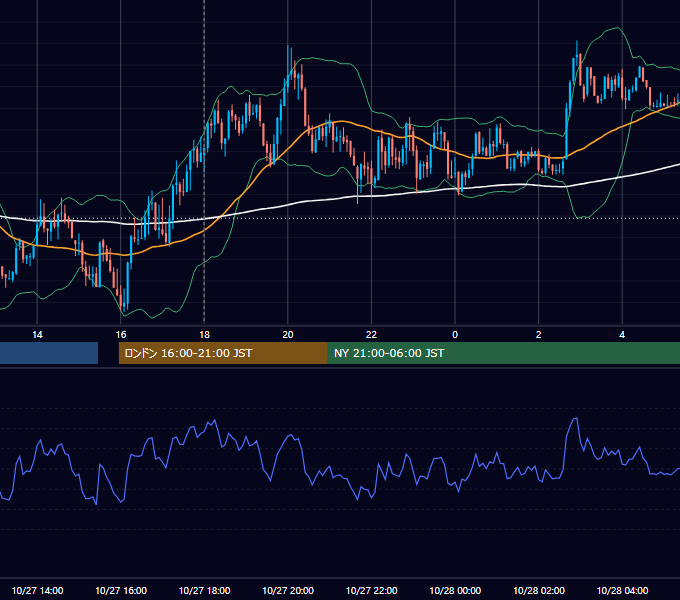Screen dimensions: 680x600
Task: Select the 10/28 00:00 time label
Action: point(455,590)
